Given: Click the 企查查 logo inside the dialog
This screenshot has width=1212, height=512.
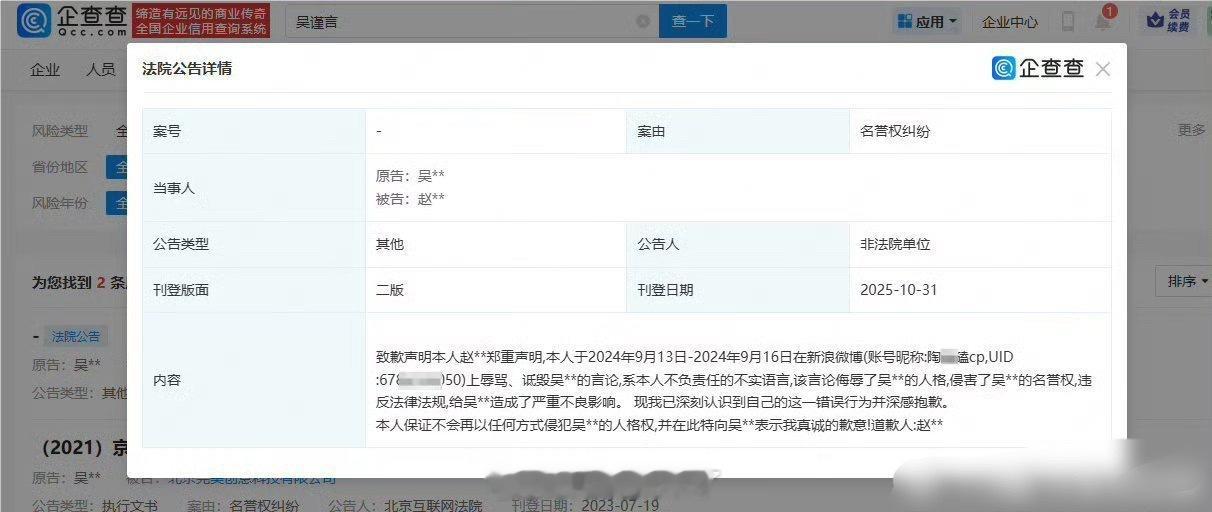Looking at the screenshot, I should pos(1037,68).
